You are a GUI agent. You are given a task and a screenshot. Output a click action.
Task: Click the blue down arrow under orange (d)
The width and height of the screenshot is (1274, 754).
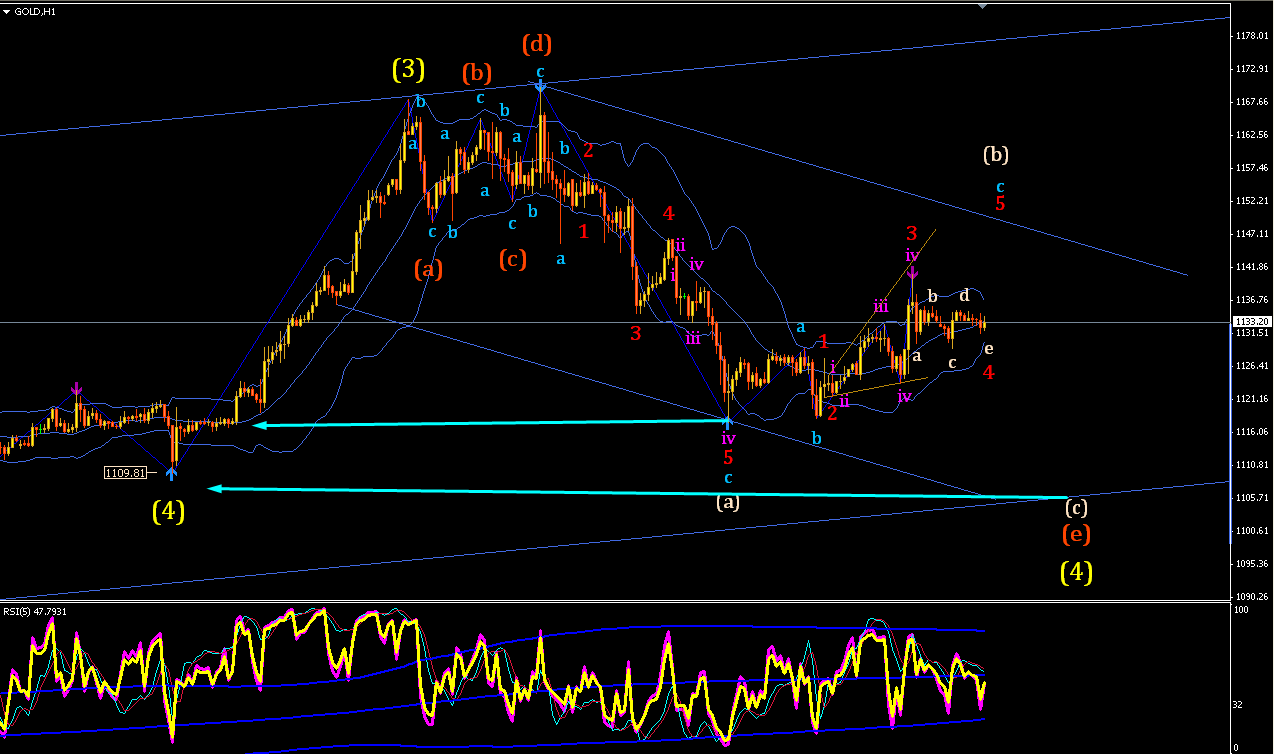[x=540, y=87]
